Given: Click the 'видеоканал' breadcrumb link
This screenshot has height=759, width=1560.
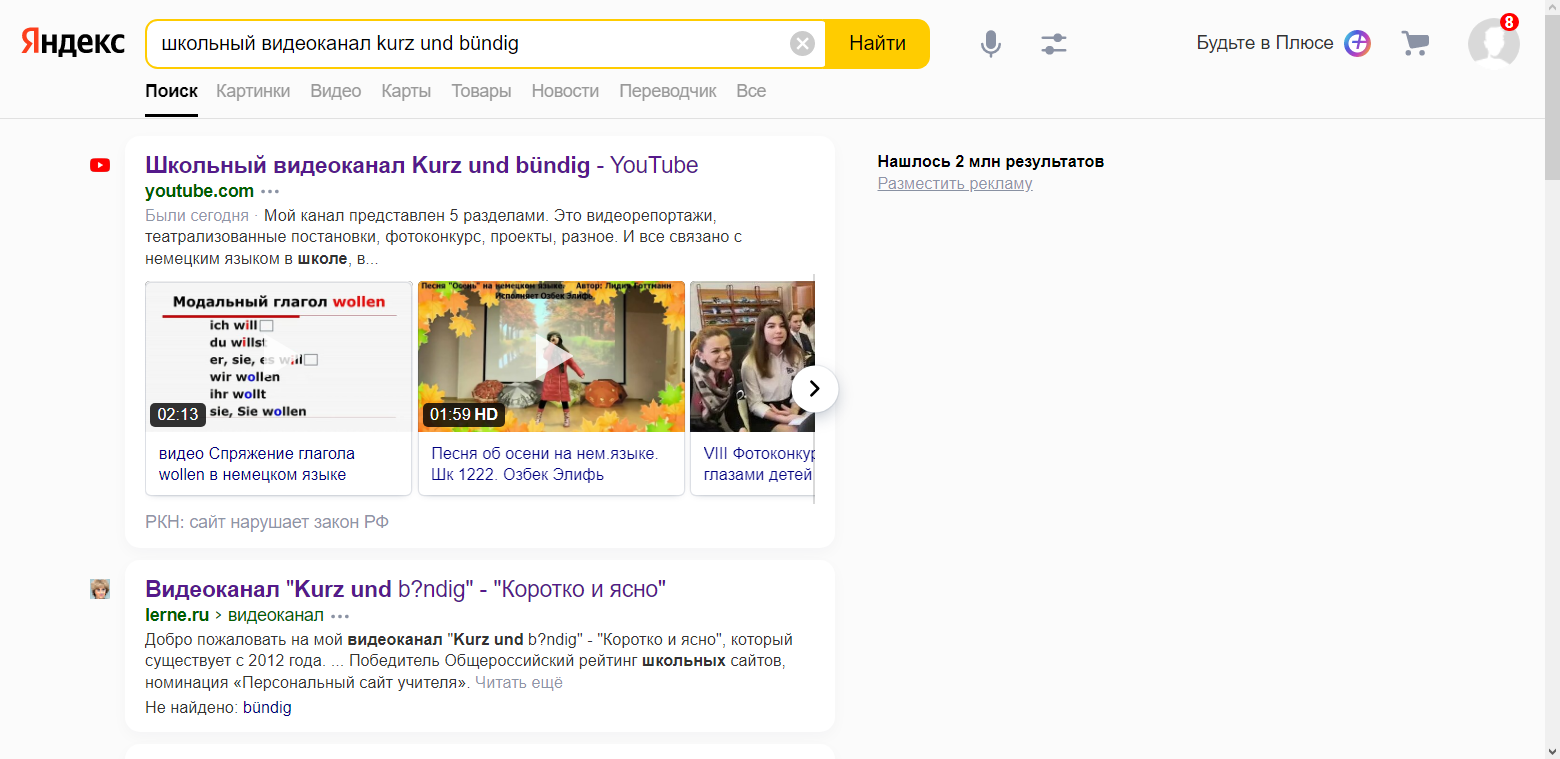Looking at the screenshot, I should click(276, 615).
